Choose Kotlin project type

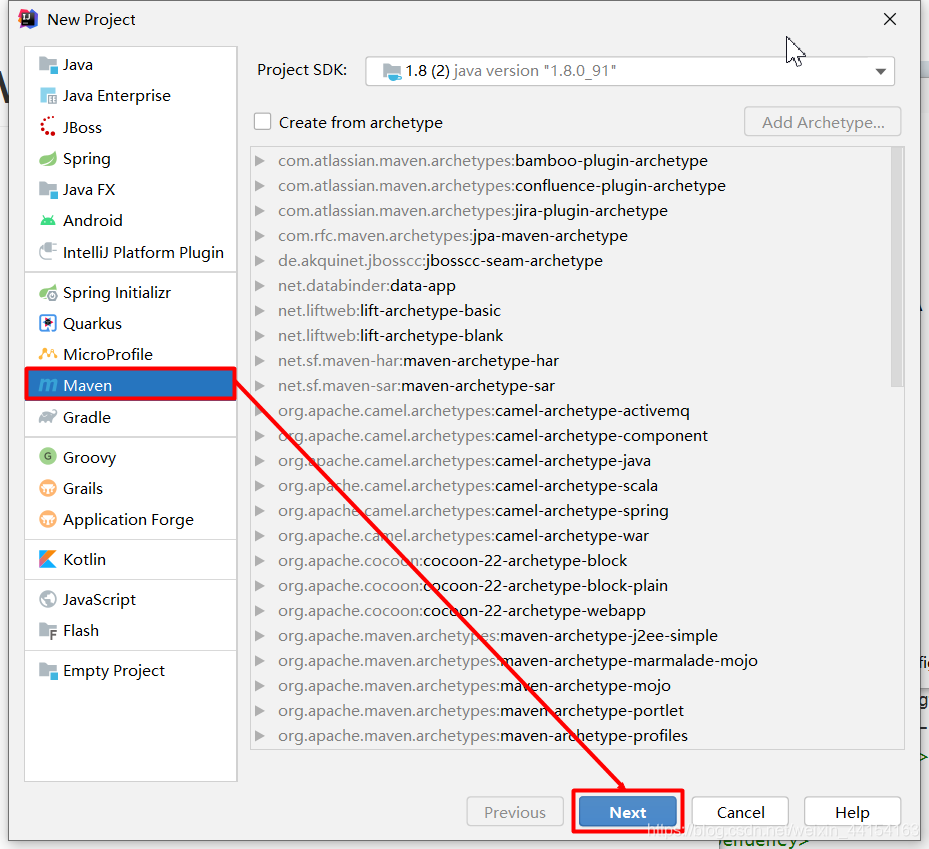(x=130, y=559)
